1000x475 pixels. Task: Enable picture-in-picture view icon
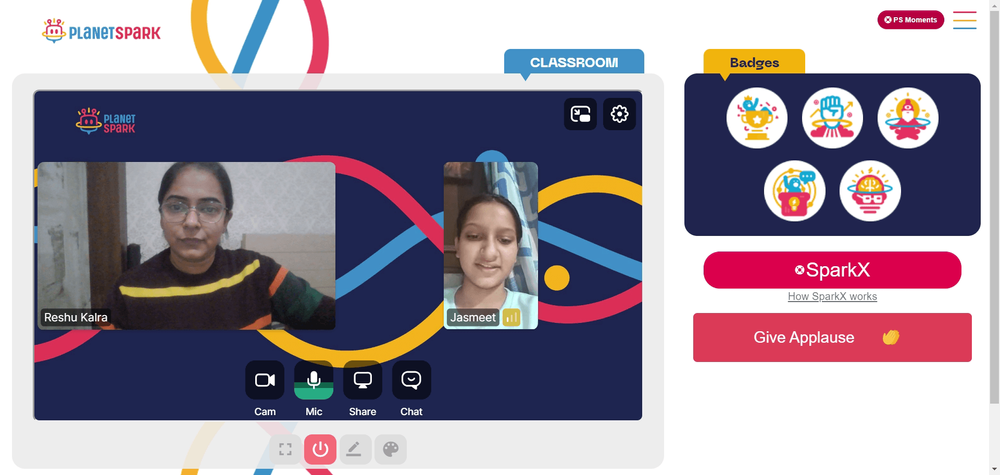point(580,114)
